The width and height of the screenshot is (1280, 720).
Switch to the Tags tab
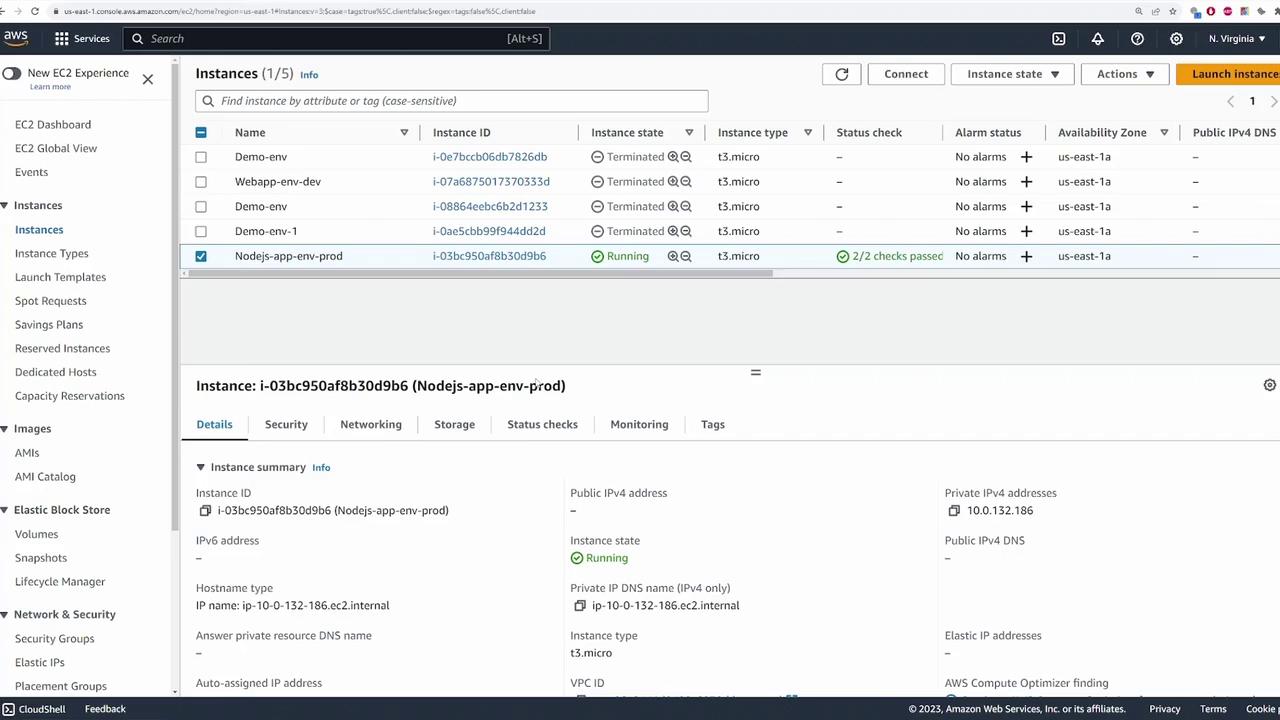pos(712,424)
